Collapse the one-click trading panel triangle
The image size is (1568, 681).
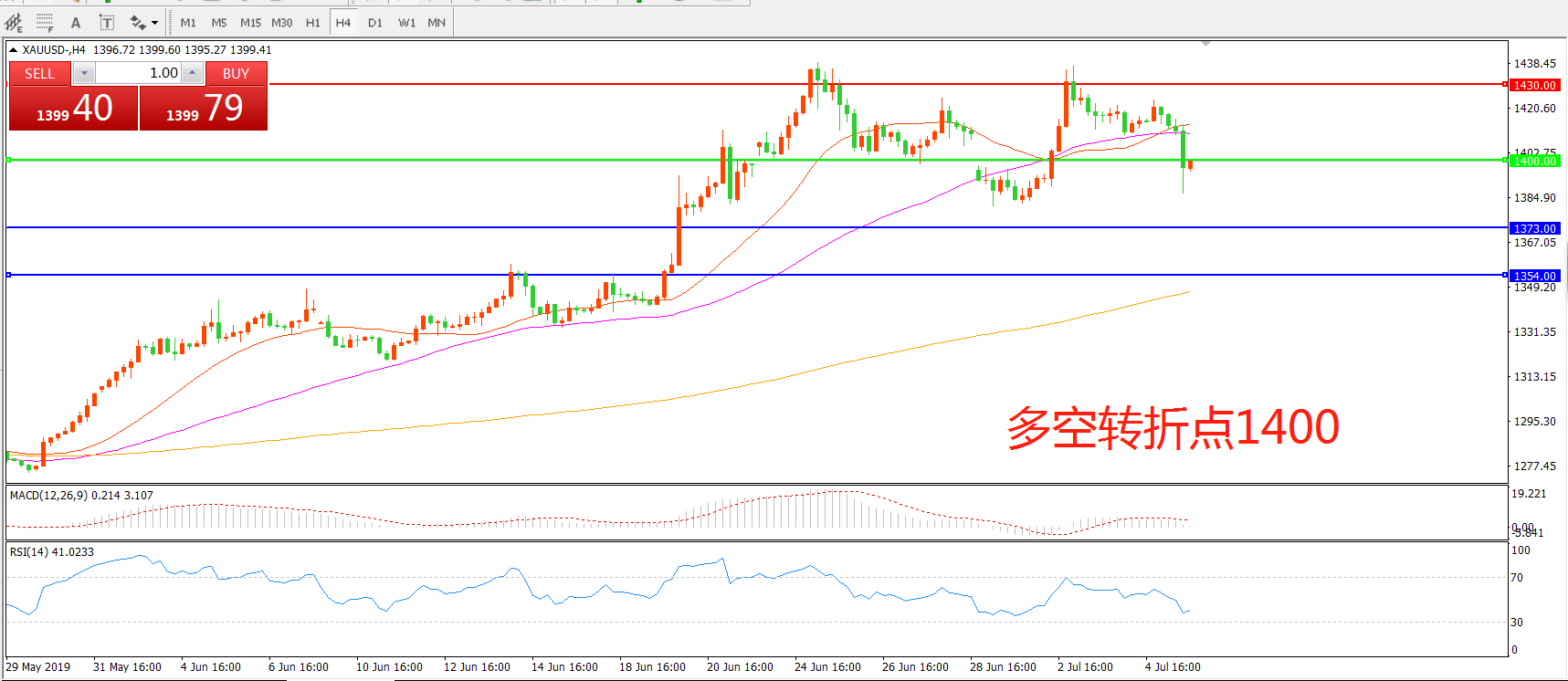[x=14, y=50]
